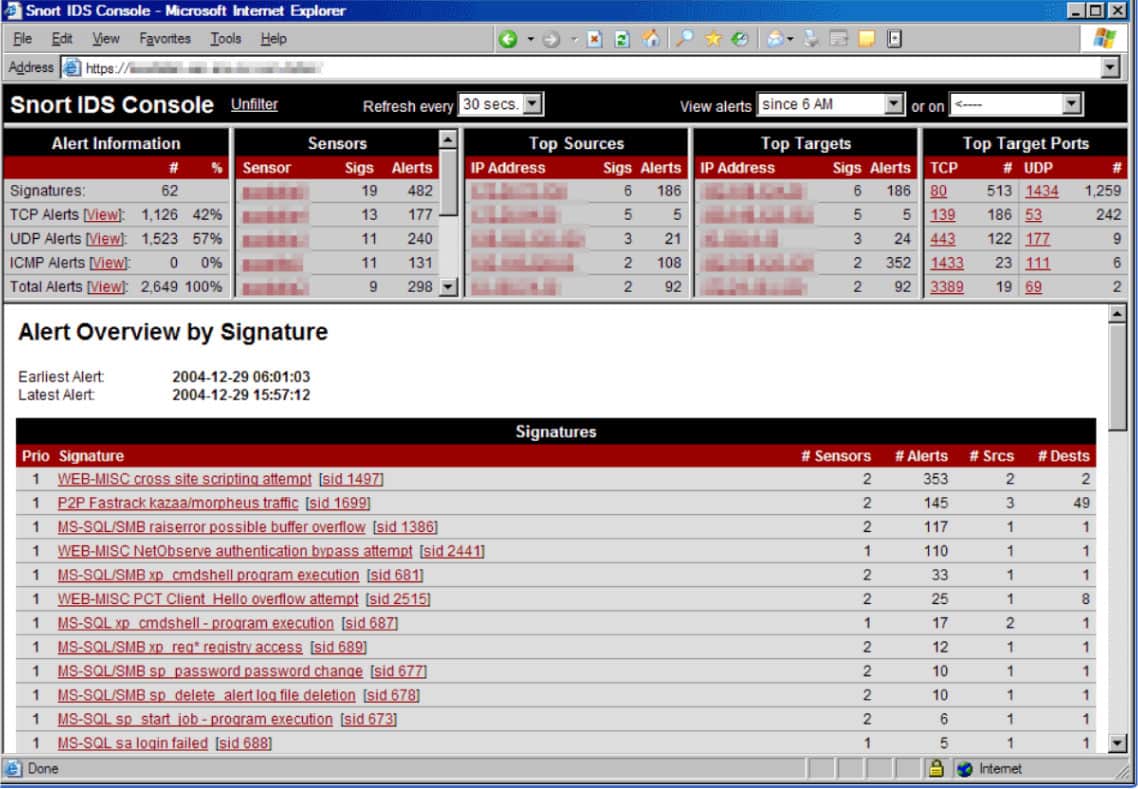Open the File menu
Image resolution: width=1138 pixels, height=789 pixels.
click(x=22, y=38)
